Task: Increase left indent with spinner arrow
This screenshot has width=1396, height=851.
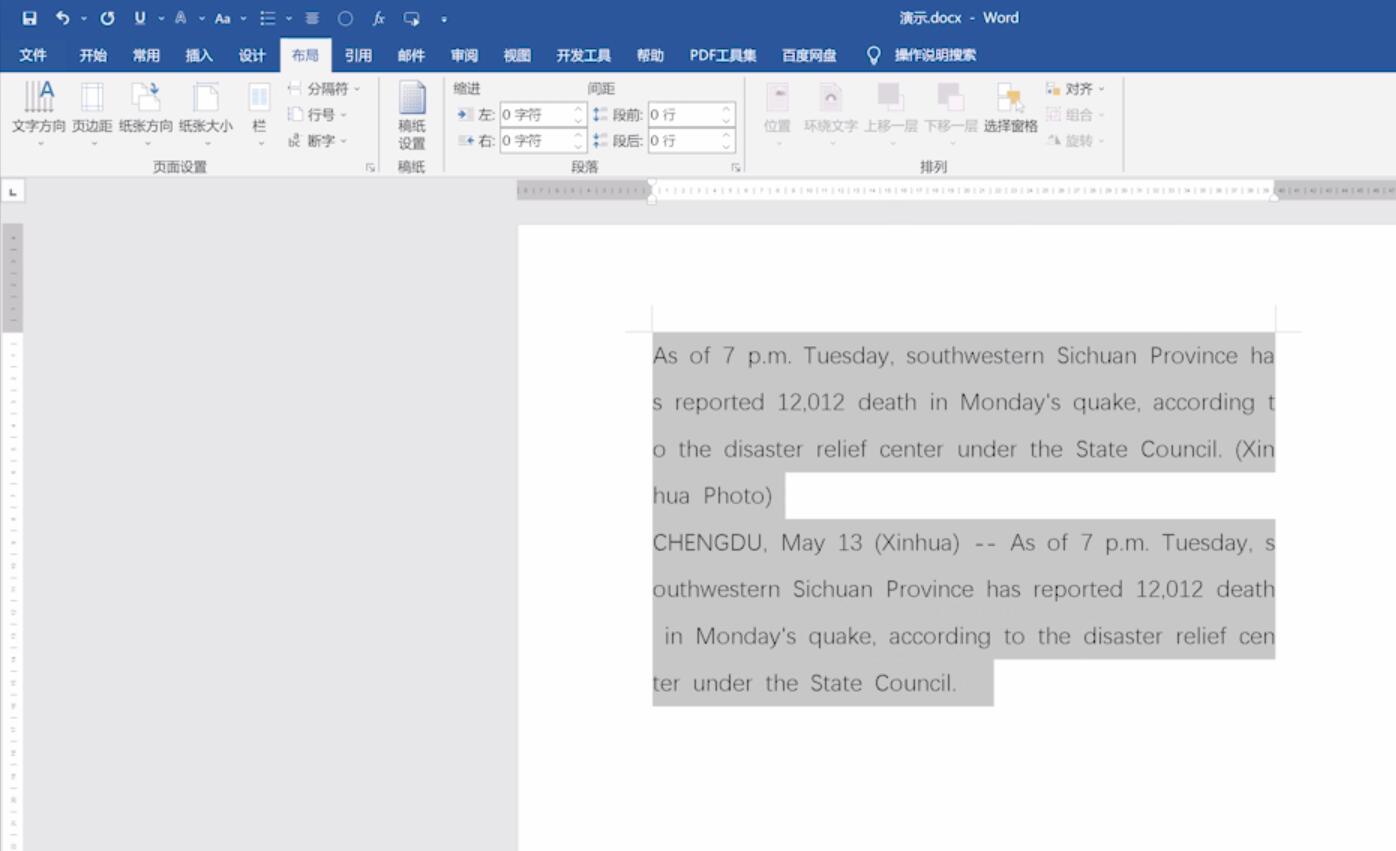Action: pyautogui.click(x=578, y=109)
